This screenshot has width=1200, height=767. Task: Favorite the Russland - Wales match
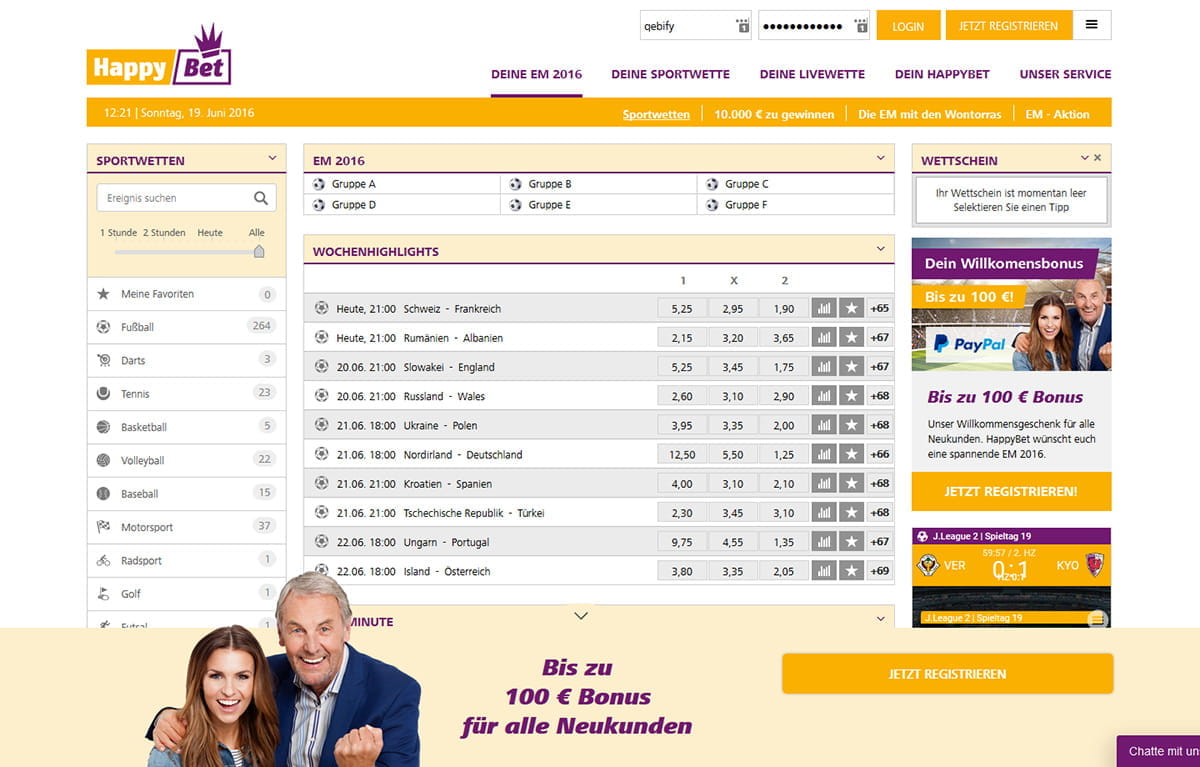click(x=851, y=396)
